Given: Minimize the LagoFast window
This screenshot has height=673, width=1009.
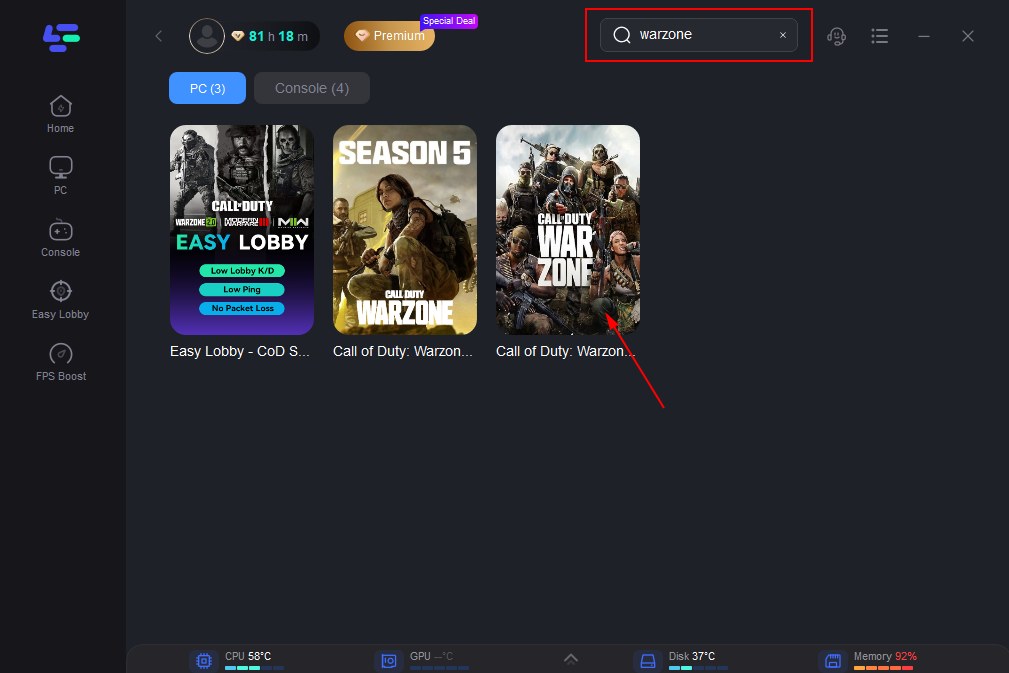Looking at the screenshot, I should point(924,36).
